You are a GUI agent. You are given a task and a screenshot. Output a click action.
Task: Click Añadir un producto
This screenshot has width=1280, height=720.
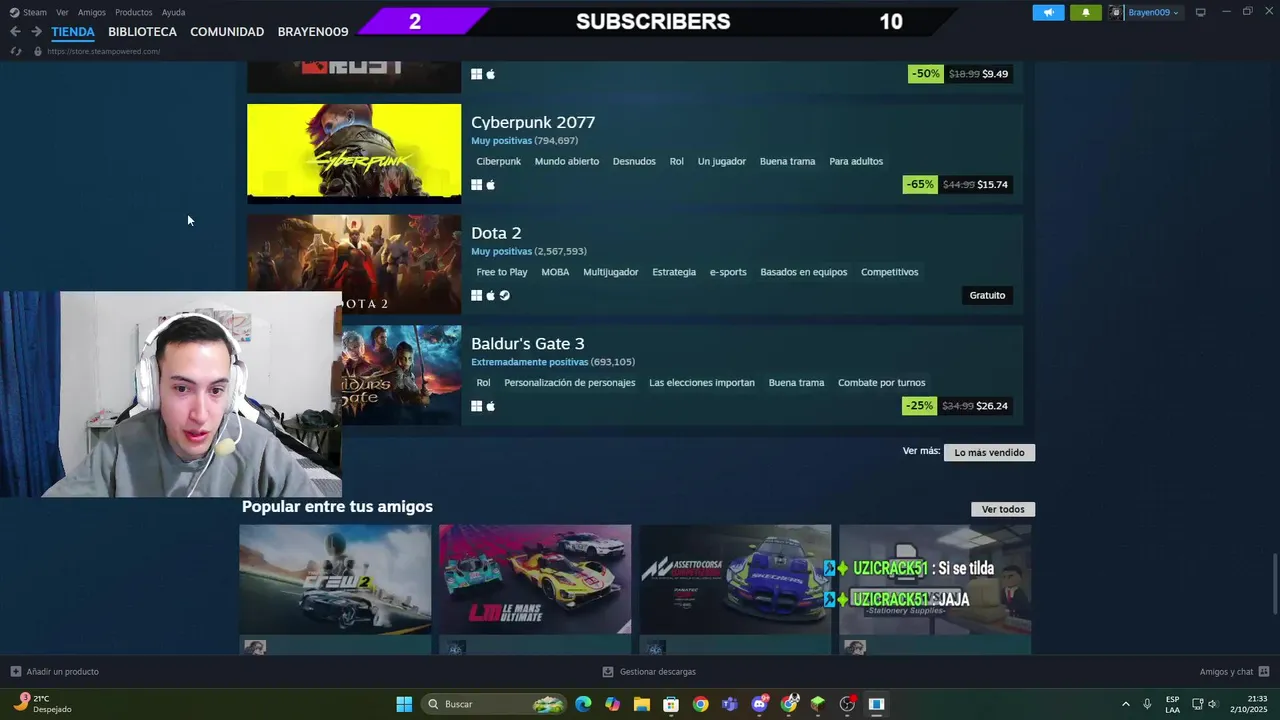coord(55,672)
